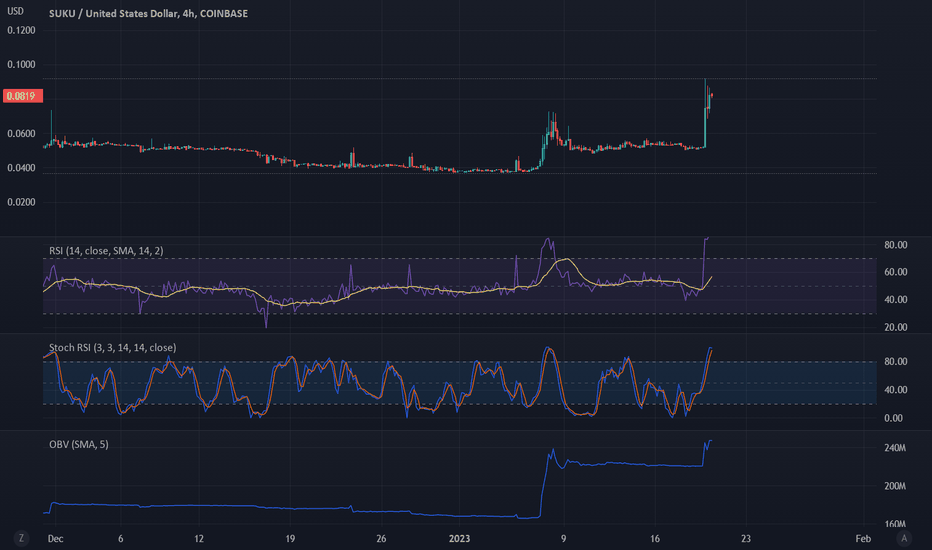Click the OBV (SMA, 5) indicator legend
Image resolution: width=932 pixels, height=550 pixels.
pyautogui.click(x=78, y=444)
